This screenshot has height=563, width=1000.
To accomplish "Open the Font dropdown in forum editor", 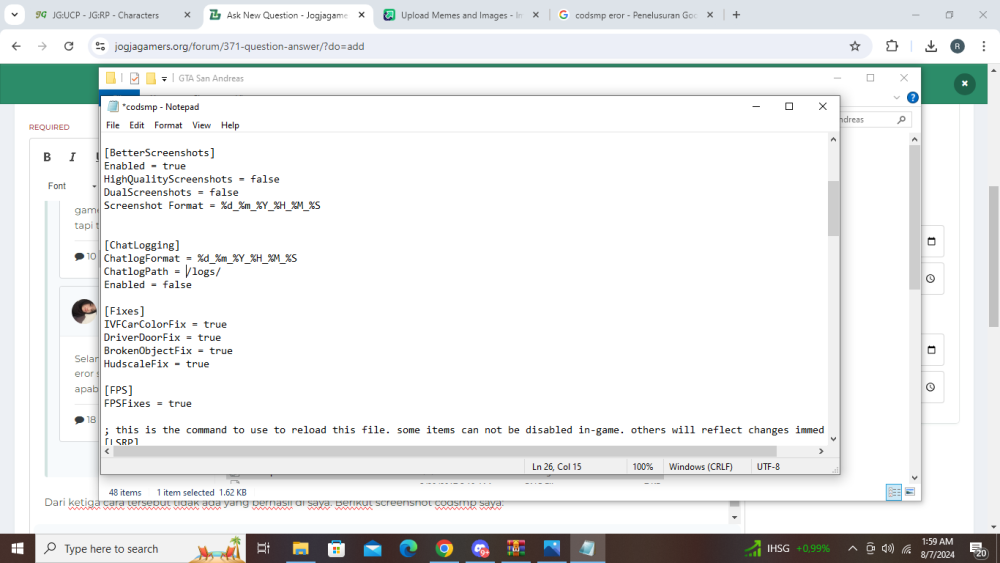I will point(71,186).
